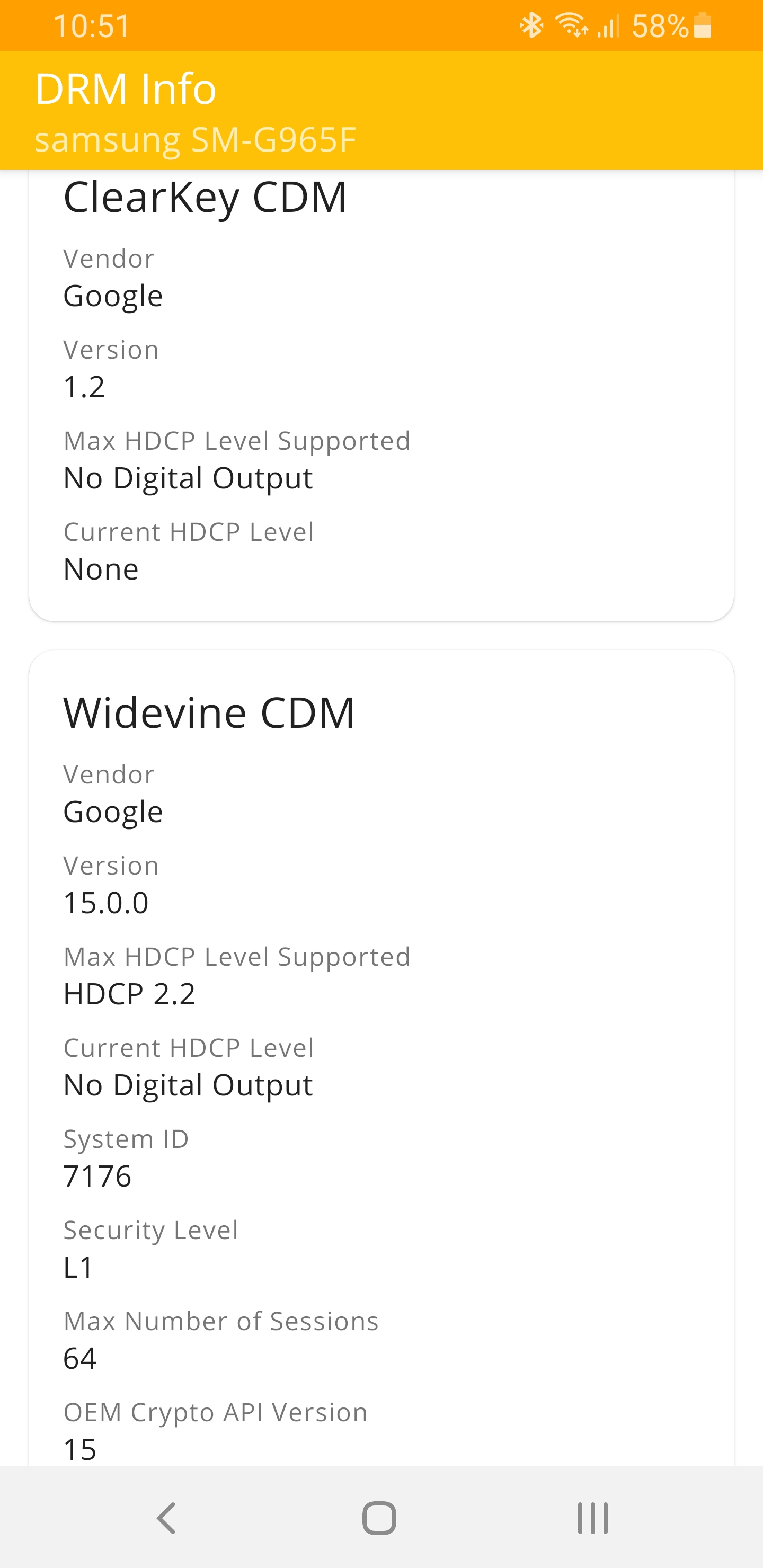Select OEM Crypto API Version value 15
763x1568 pixels.
pos(79,1449)
